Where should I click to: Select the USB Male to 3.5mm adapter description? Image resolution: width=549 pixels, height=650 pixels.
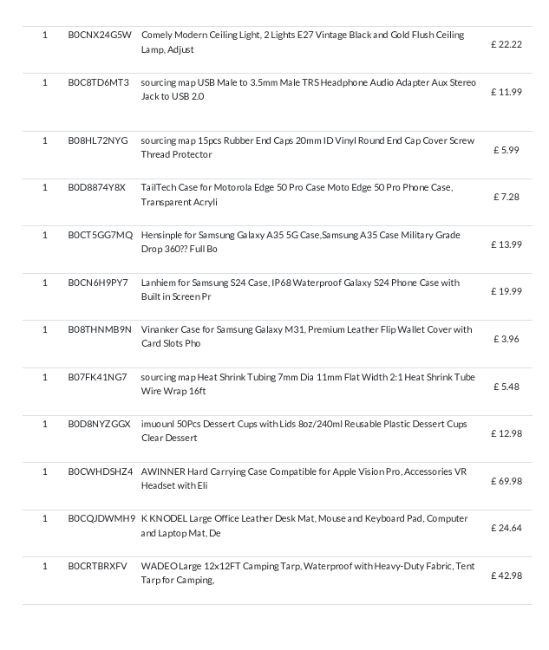click(x=308, y=89)
